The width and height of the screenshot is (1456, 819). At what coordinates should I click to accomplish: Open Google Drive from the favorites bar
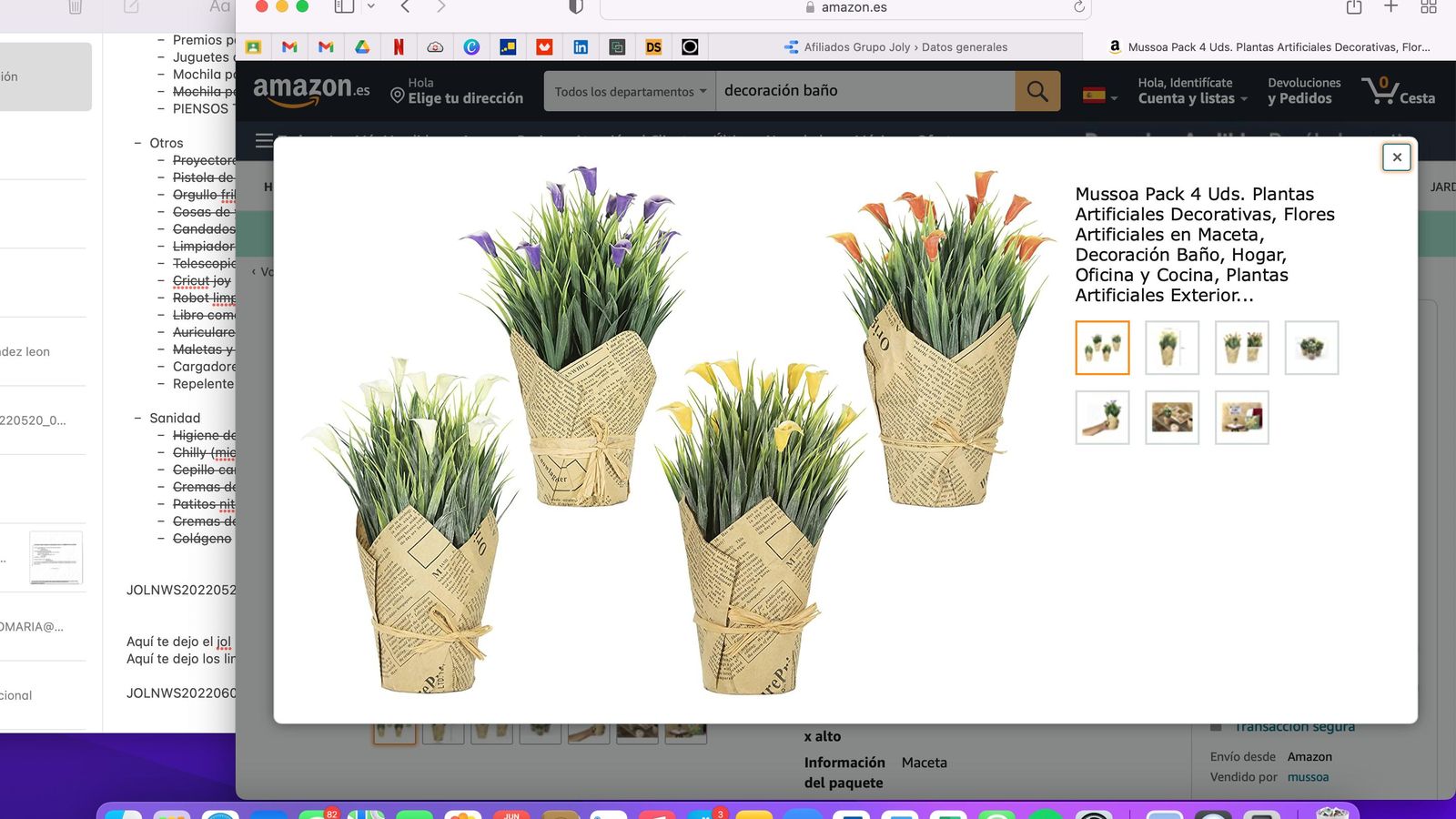(362, 46)
